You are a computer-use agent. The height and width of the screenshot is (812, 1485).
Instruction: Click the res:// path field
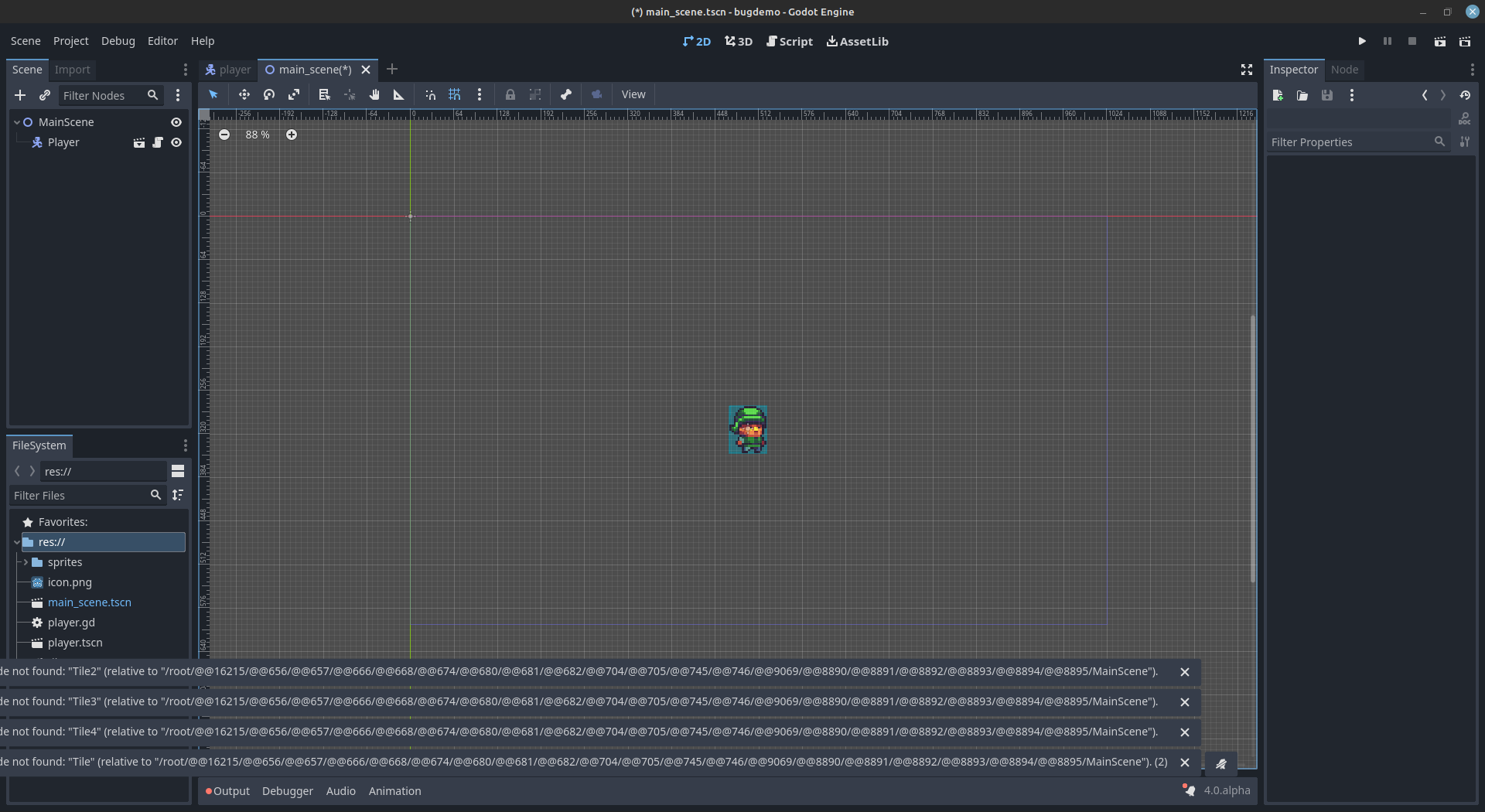(103, 471)
